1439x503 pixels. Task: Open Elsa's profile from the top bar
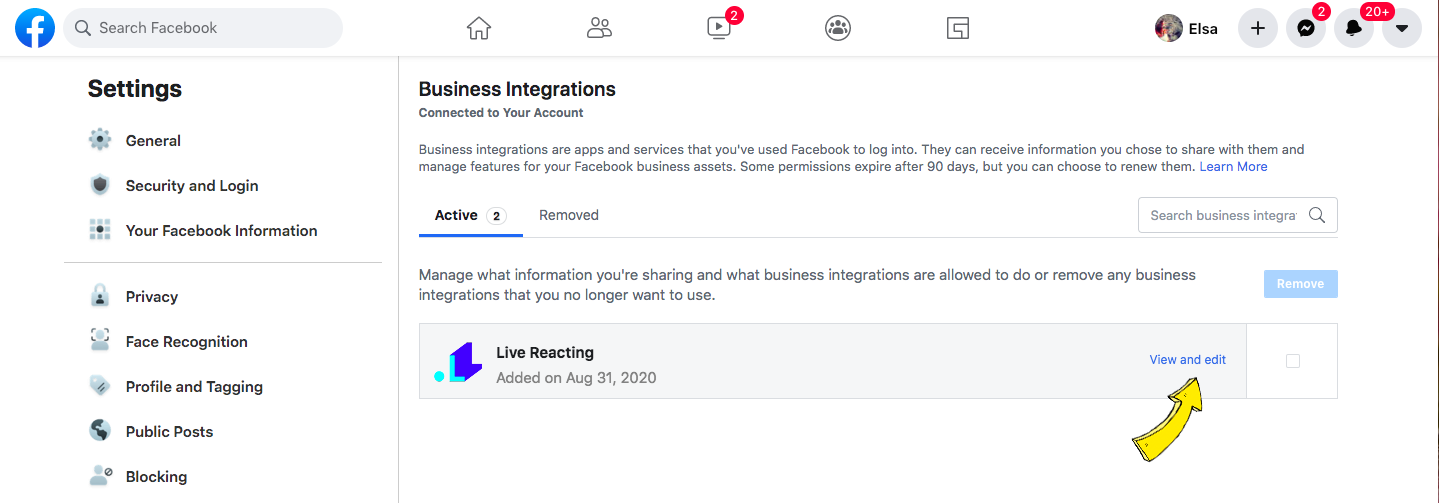1187,28
